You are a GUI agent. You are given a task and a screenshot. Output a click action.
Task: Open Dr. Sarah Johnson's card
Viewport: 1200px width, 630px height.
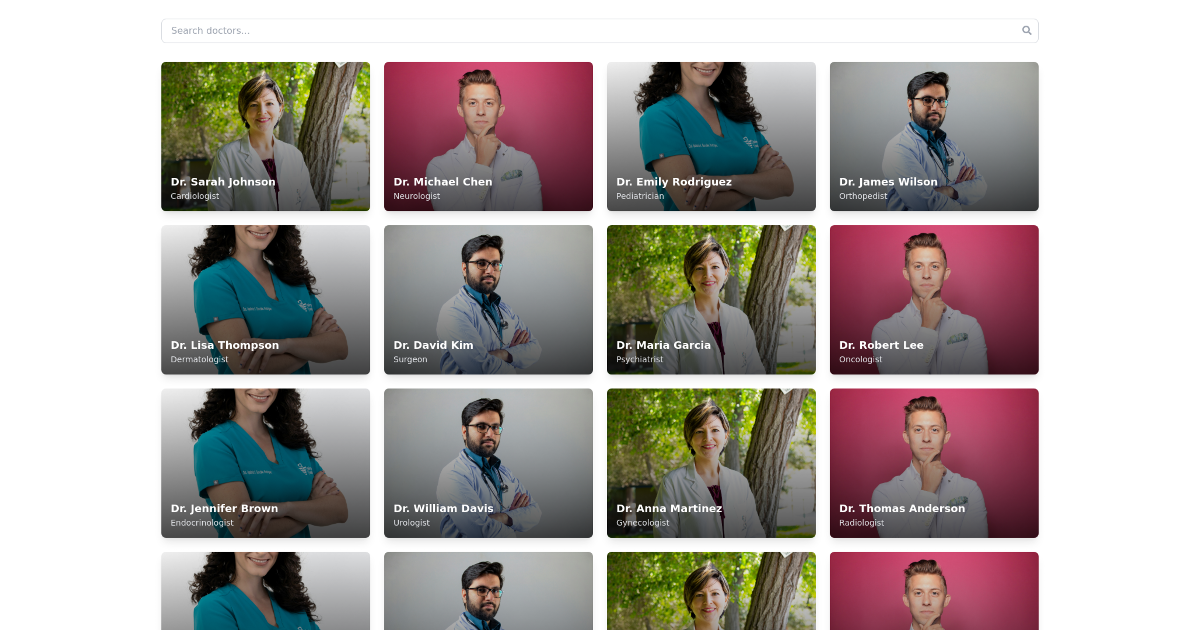point(265,136)
